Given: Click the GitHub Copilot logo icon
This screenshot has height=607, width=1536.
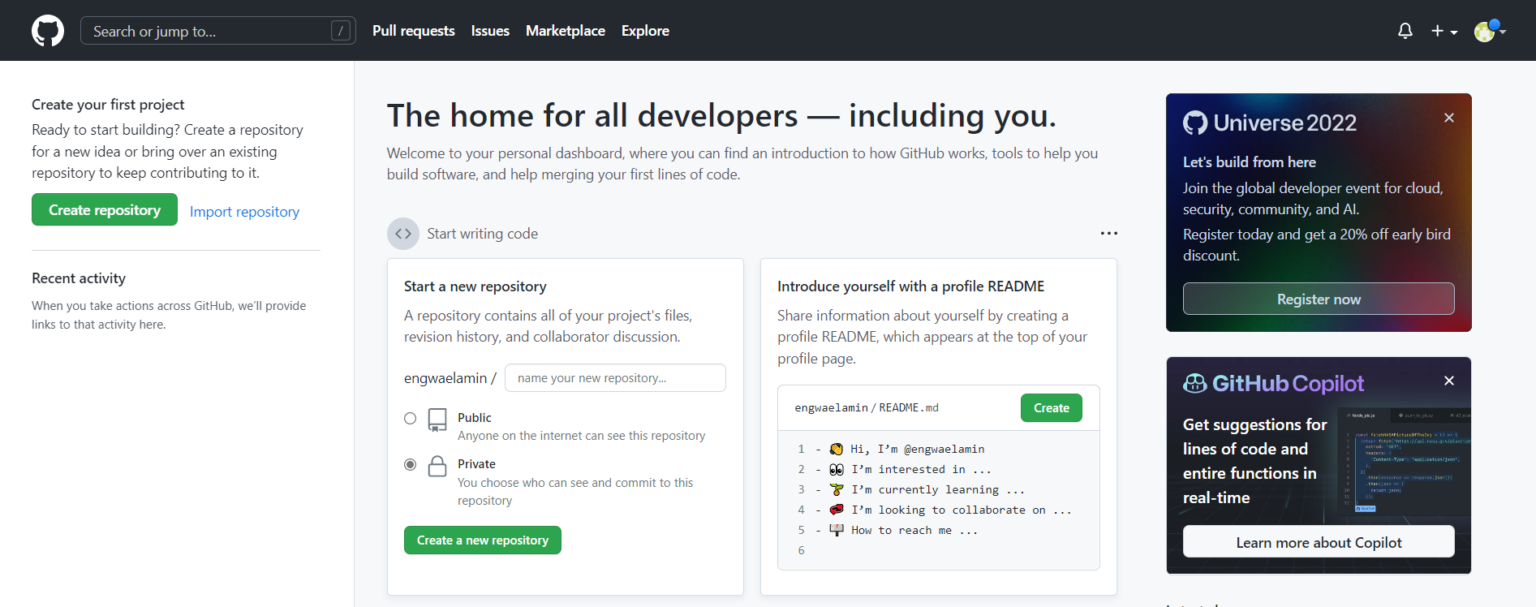Looking at the screenshot, I should tap(1196, 383).
